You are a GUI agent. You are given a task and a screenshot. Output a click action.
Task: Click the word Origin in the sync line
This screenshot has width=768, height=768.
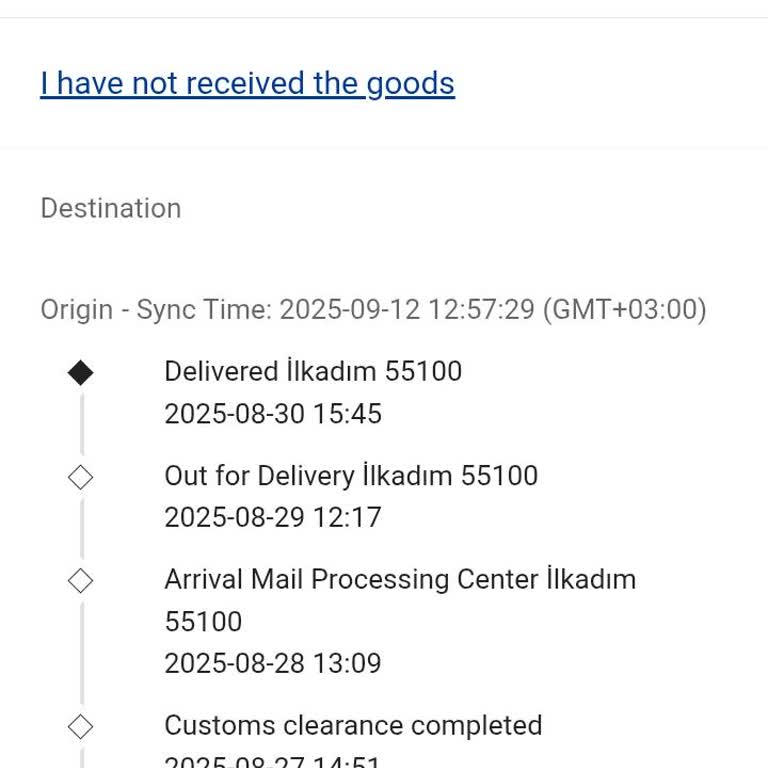tap(76, 310)
